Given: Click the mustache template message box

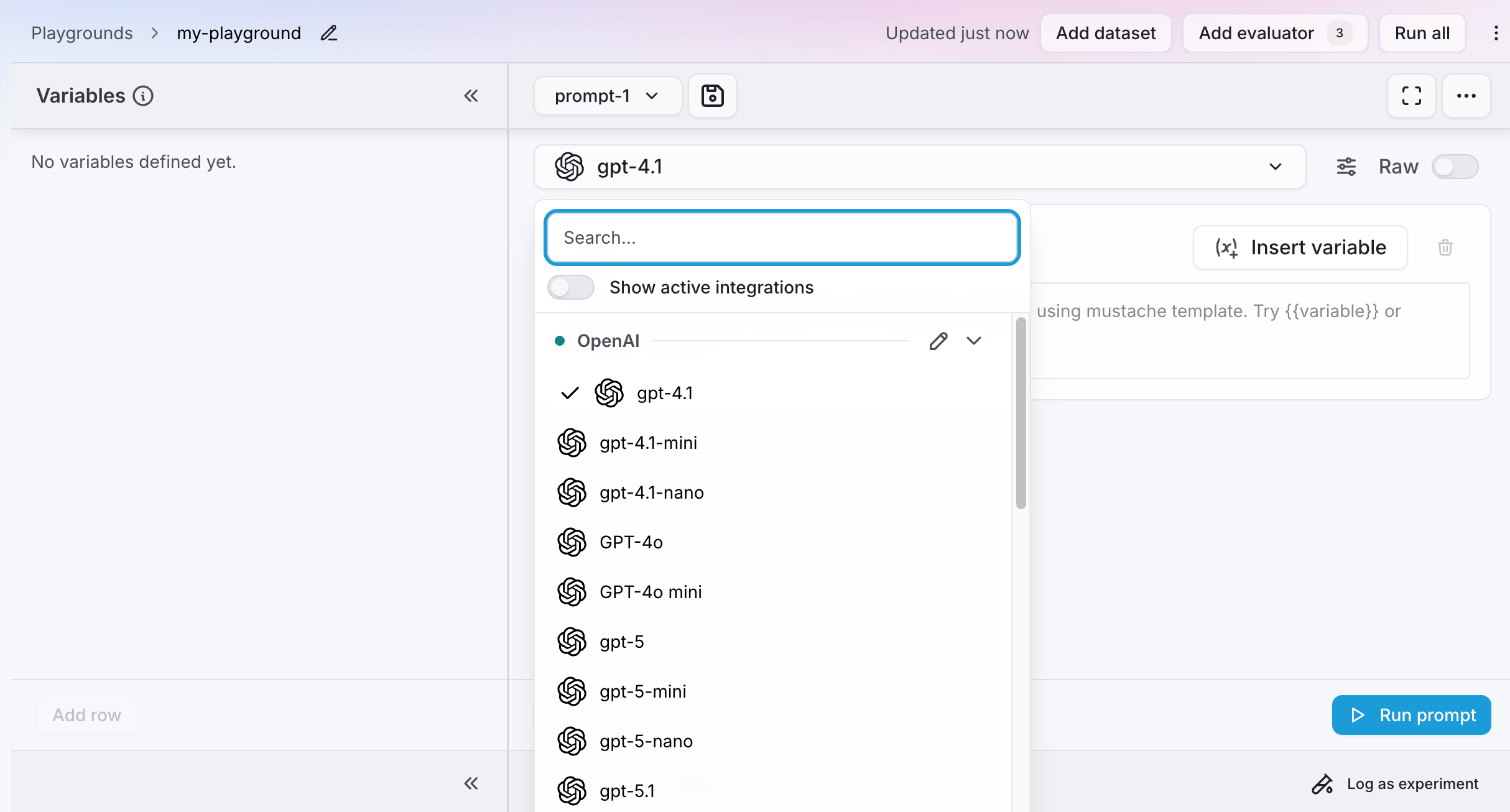Looking at the screenshot, I should [x=1250, y=331].
